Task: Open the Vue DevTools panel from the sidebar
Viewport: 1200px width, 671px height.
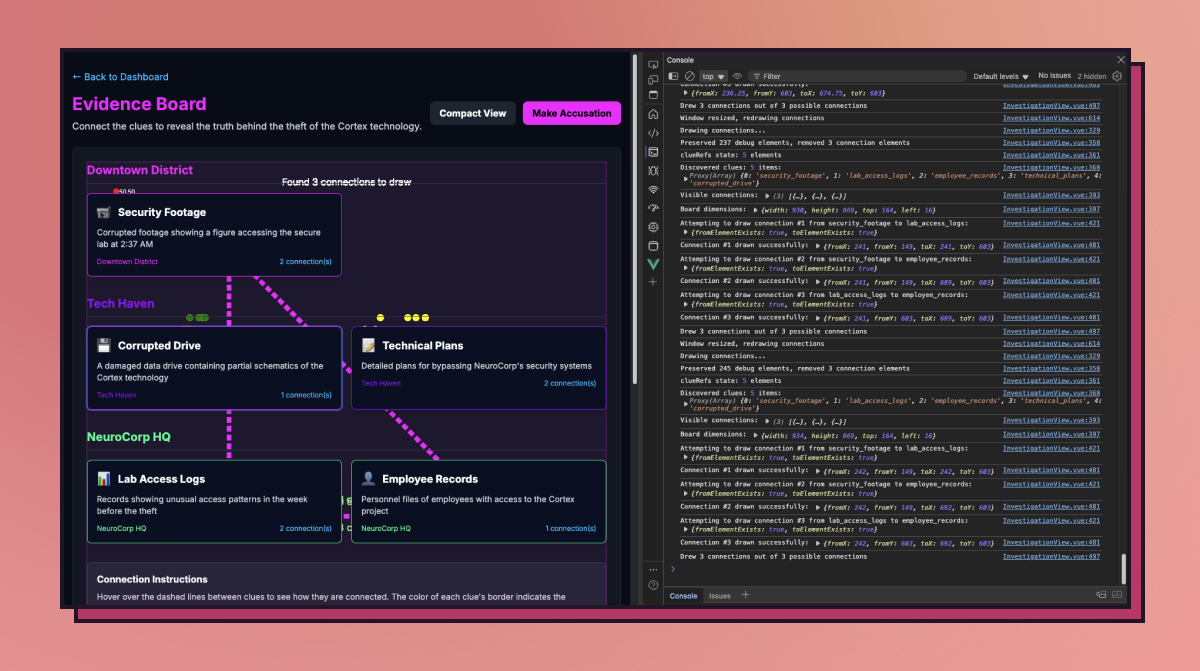Action: (x=652, y=263)
